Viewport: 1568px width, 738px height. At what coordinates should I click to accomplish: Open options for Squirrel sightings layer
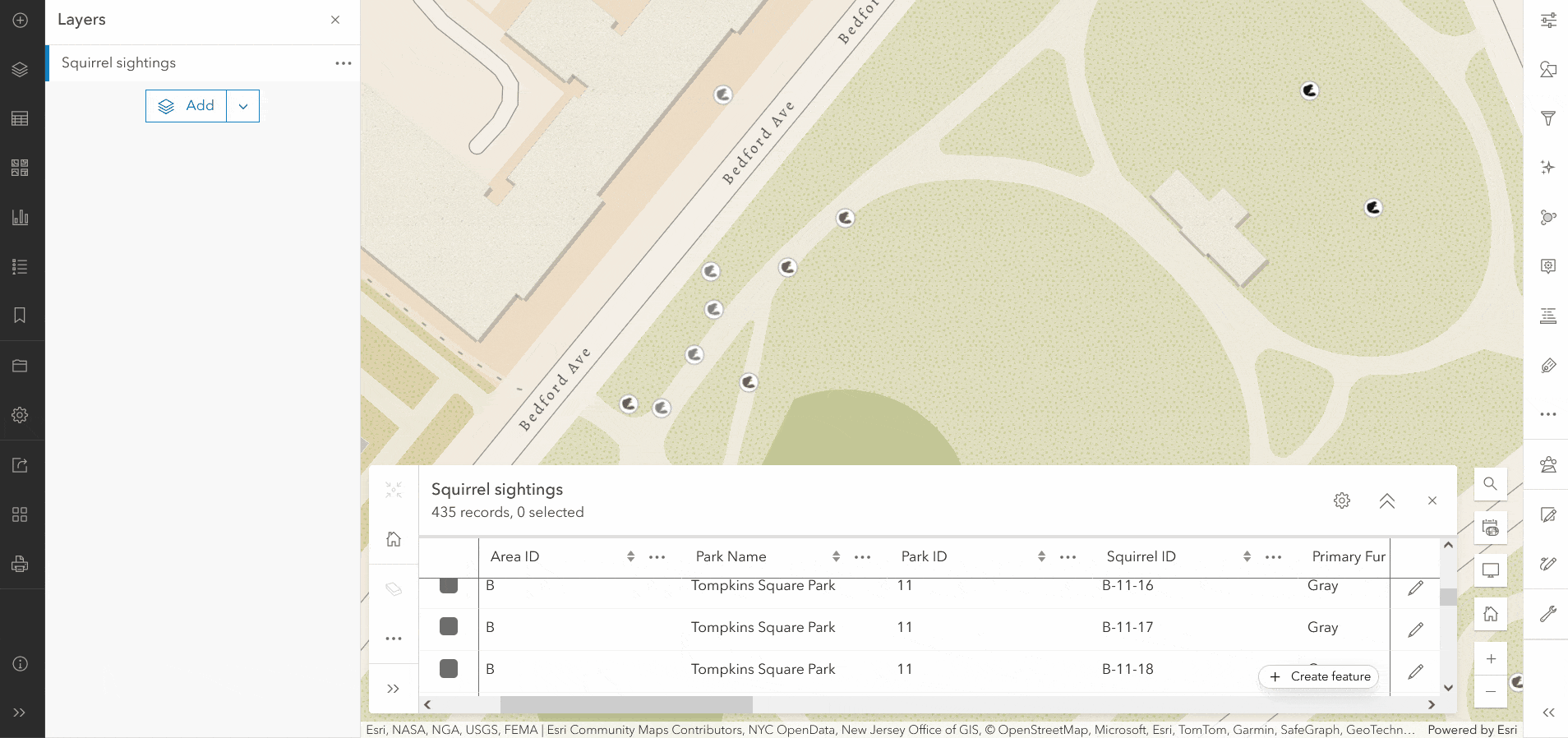pyautogui.click(x=344, y=63)
